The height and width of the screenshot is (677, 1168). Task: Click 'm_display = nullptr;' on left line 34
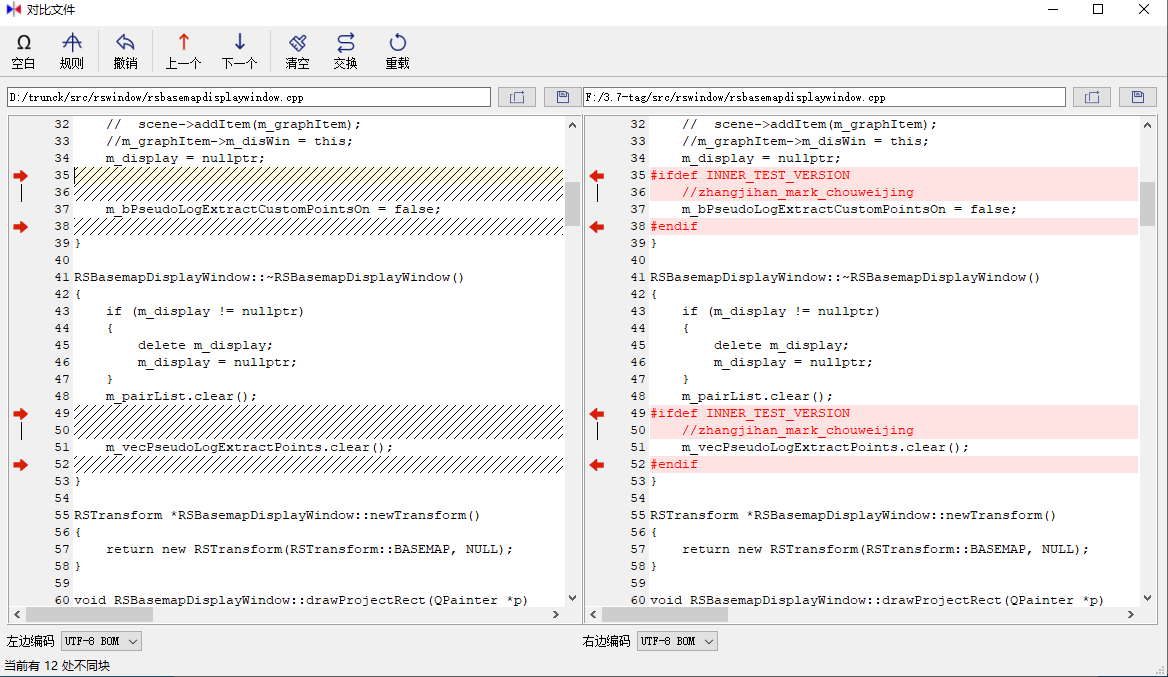(185, 158)
